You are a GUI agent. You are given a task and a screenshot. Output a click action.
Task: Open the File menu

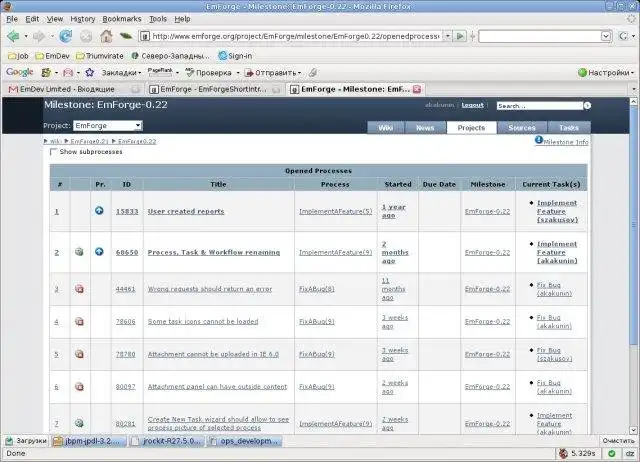pos(12,19)
